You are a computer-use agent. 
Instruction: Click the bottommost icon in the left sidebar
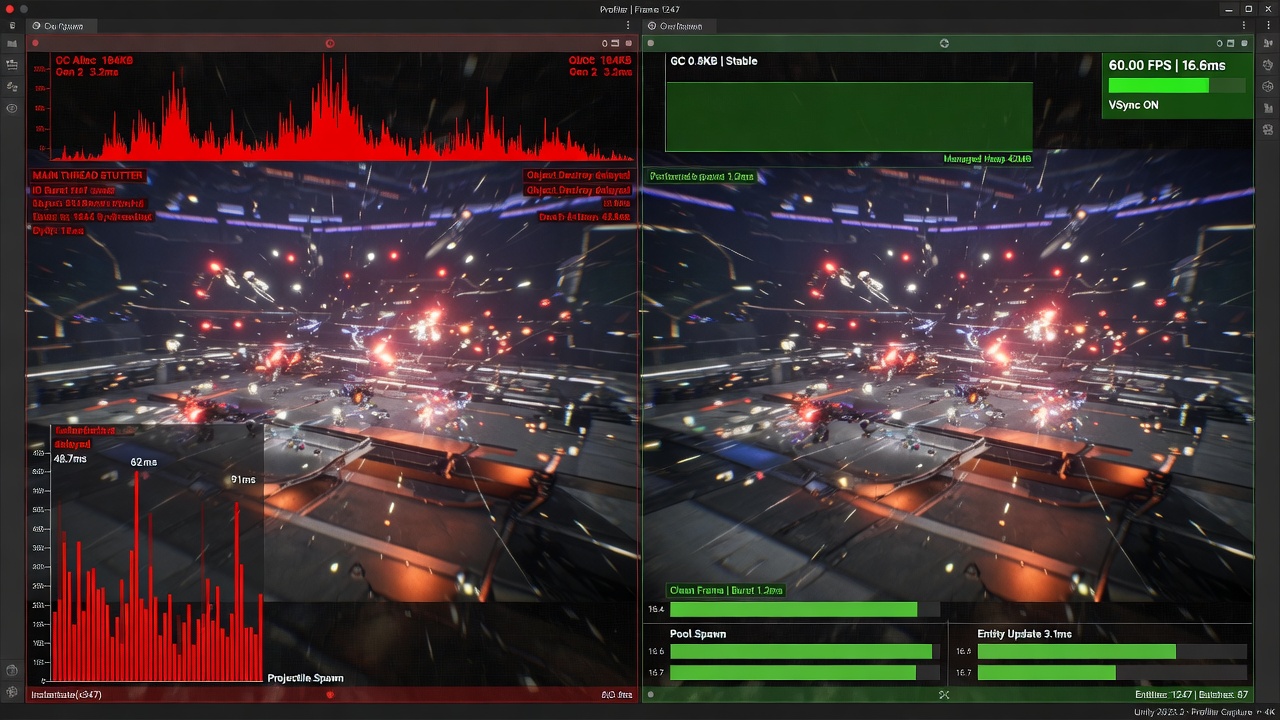pos(12,692)
